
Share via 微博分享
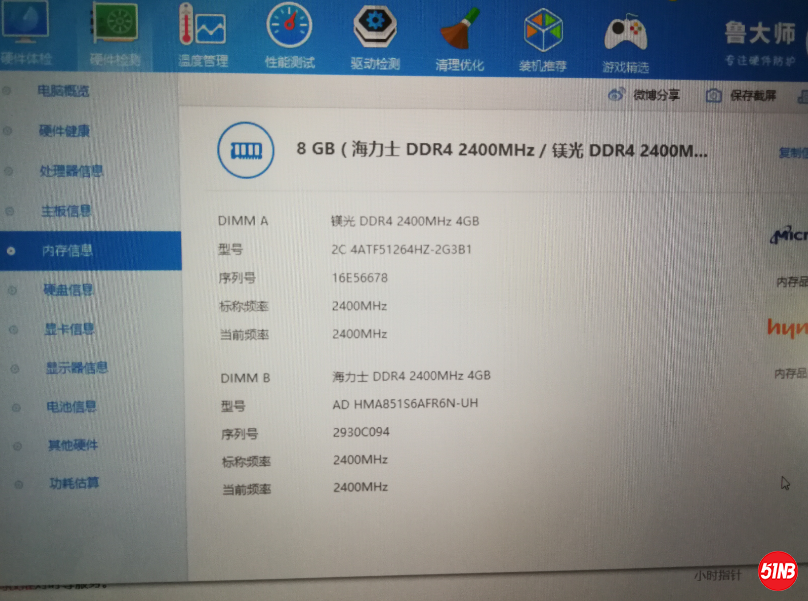coord(645,95)
